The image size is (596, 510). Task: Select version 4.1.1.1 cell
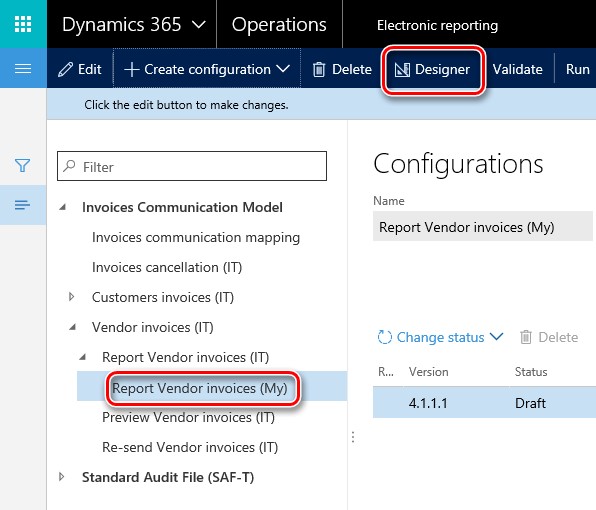[x=428, y=403]
